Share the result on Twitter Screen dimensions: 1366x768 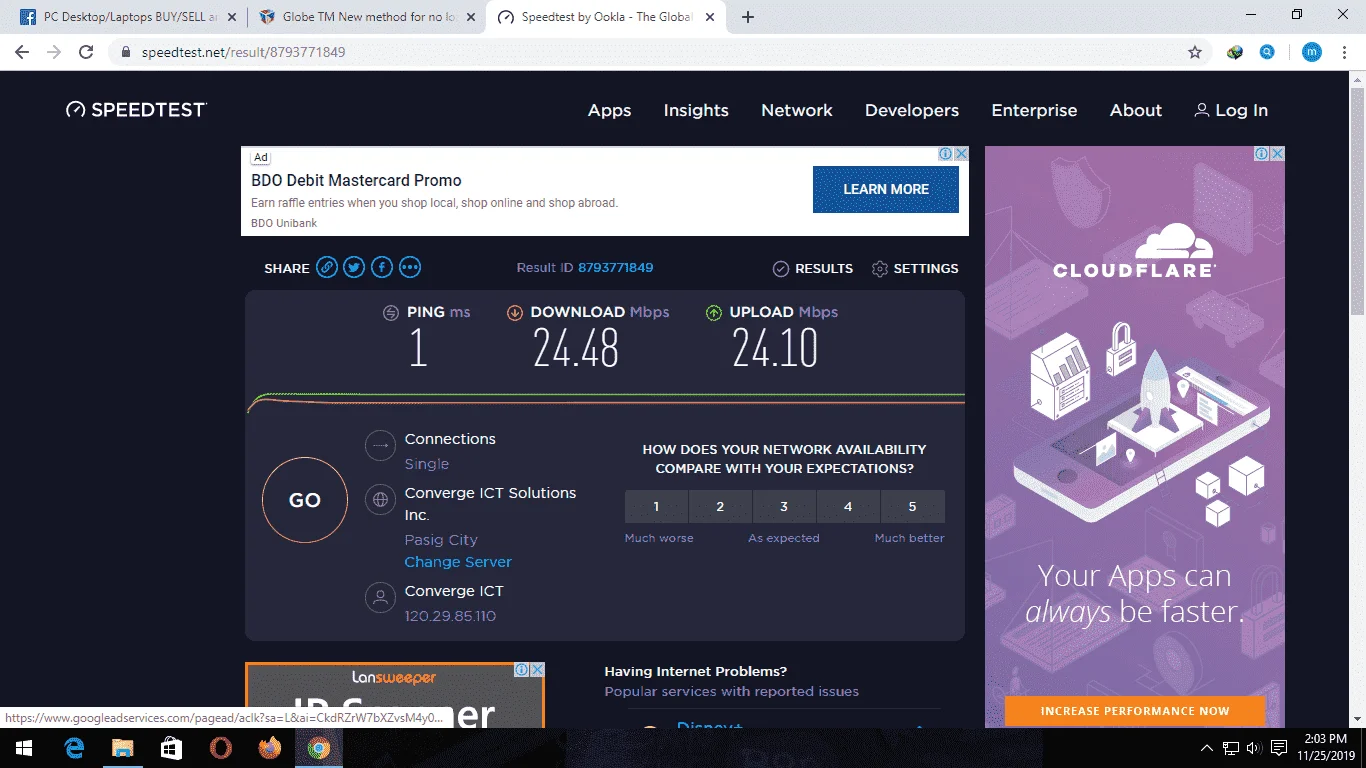pyautogui.click(x=354, y=268)
